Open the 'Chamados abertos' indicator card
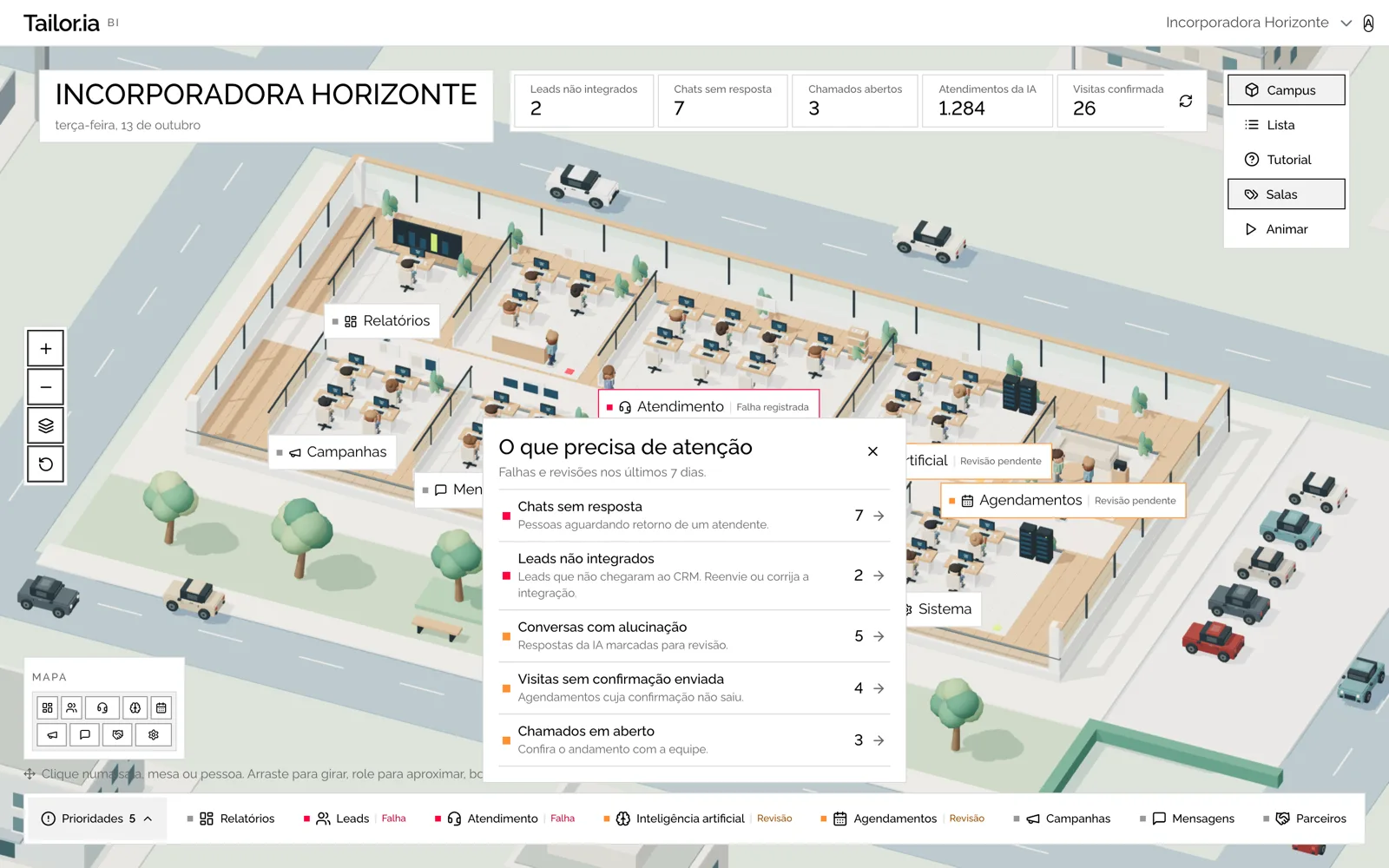This screenshot has height=868, width=1389. [x=855, y=101]
